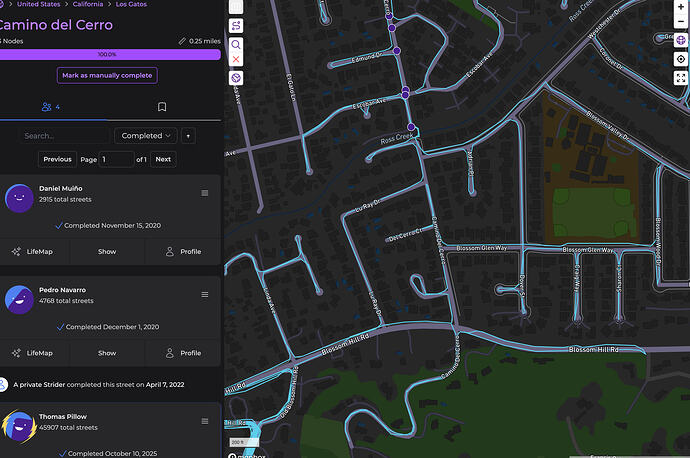The width and height of the screenshot is (690, 458).
Task: Click the Search input field
Action: point(65,136)
